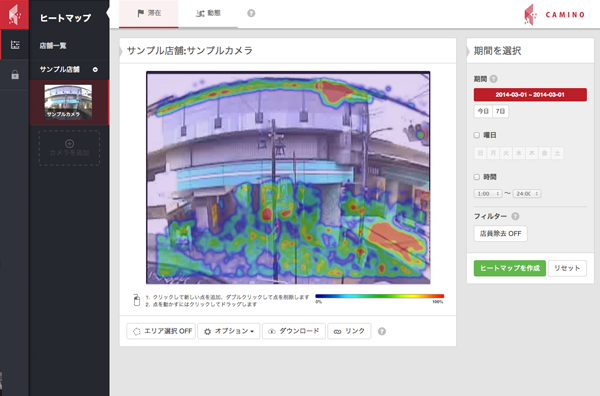Toggle the 日 weekday button

pos(480,153)
